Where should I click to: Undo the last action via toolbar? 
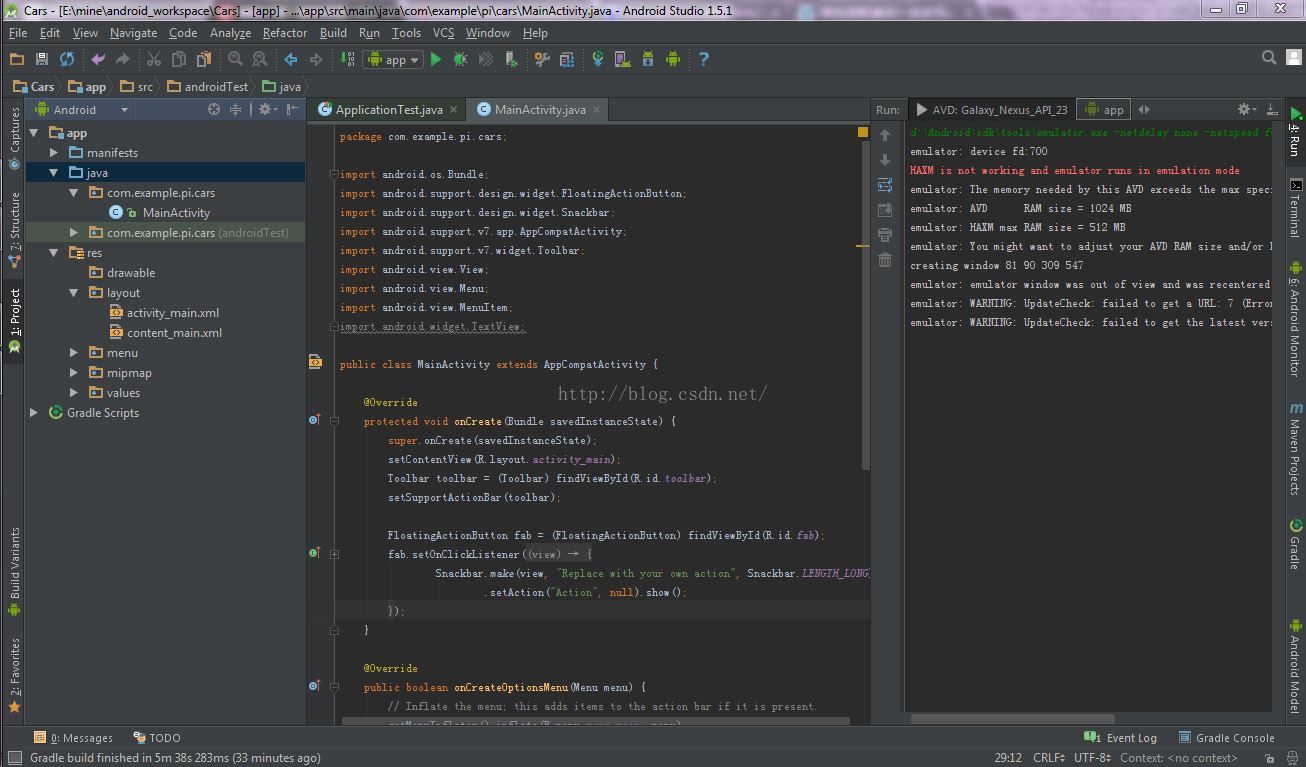[98, 60]
